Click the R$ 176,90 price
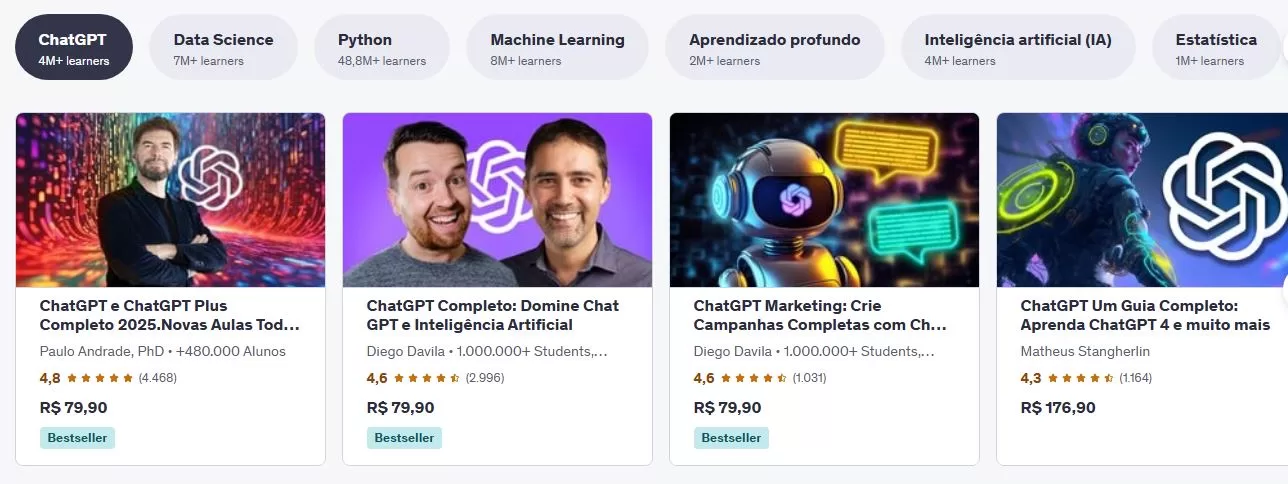The image size is (1288, 484). point(1058,408)
